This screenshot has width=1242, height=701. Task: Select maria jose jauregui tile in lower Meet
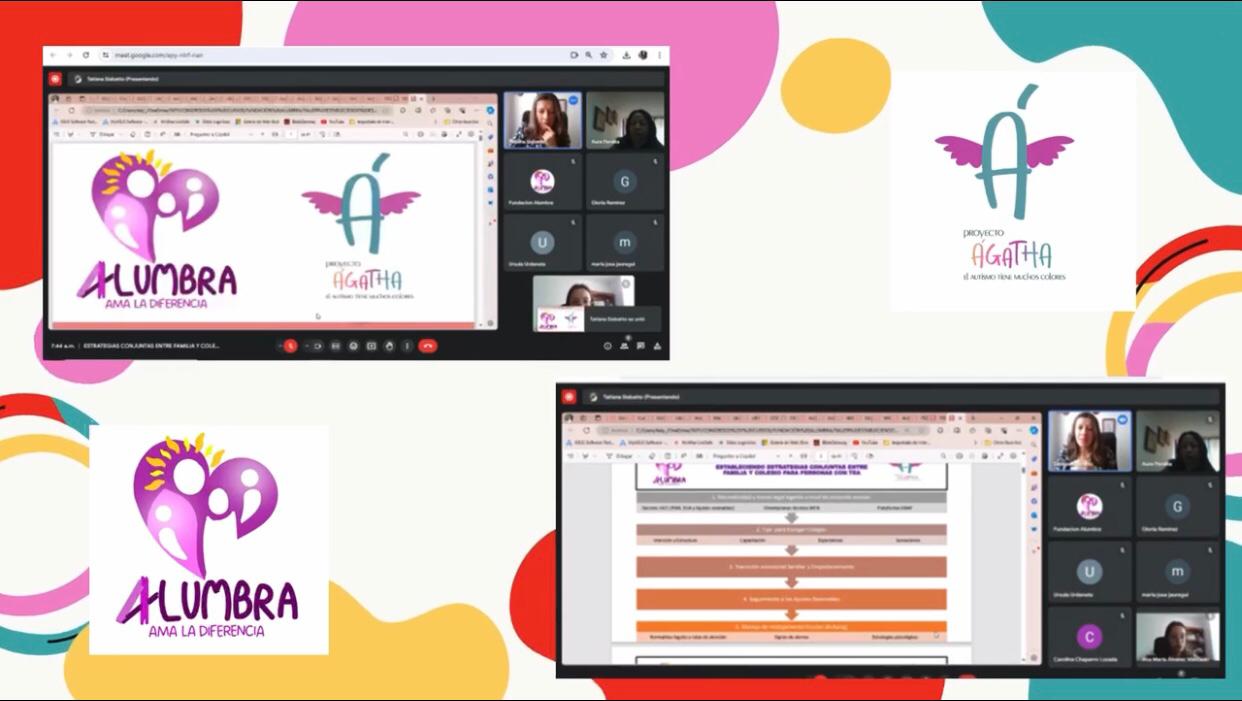tap(1177, 572)
